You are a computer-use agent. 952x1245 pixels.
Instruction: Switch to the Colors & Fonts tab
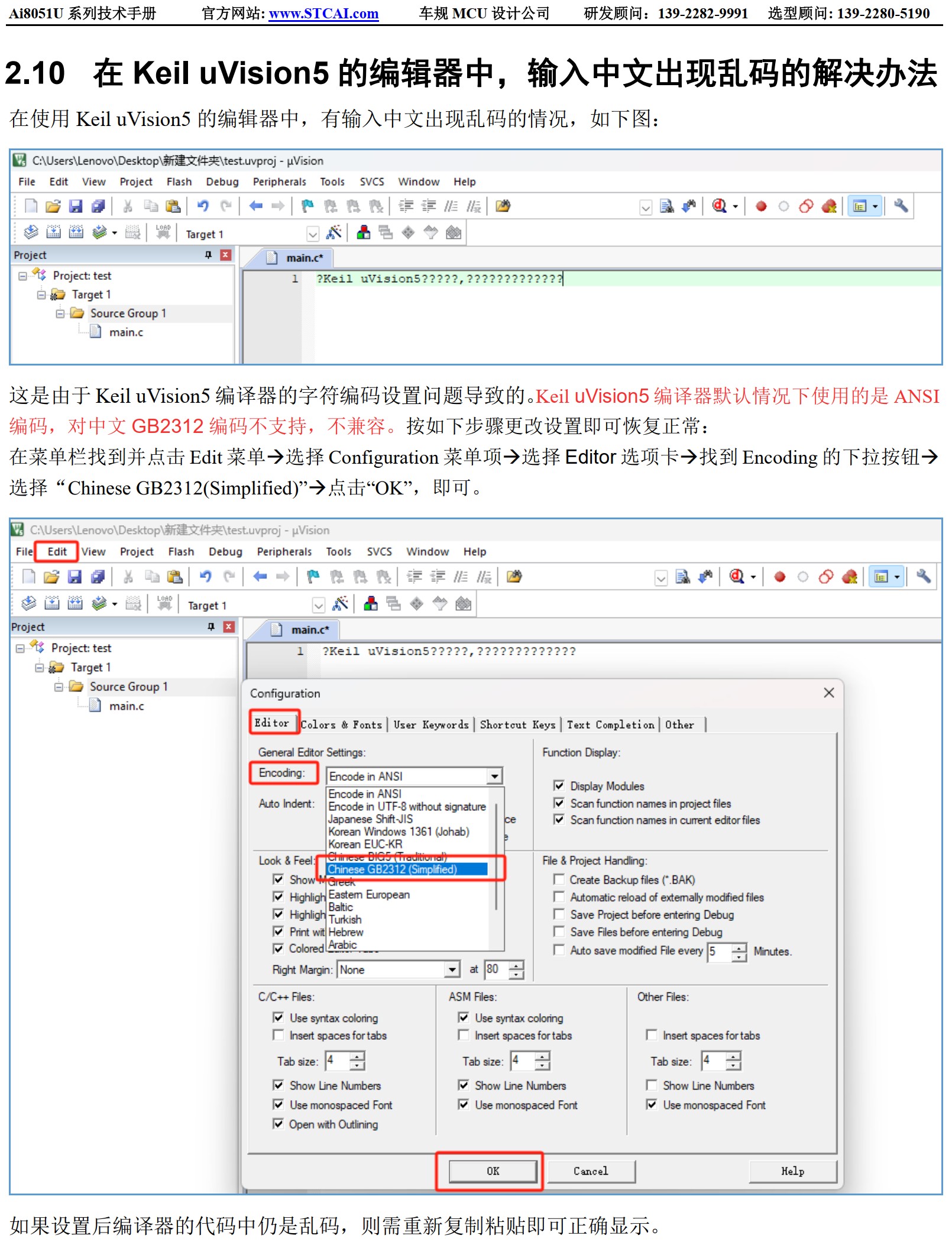coord(341,725)
